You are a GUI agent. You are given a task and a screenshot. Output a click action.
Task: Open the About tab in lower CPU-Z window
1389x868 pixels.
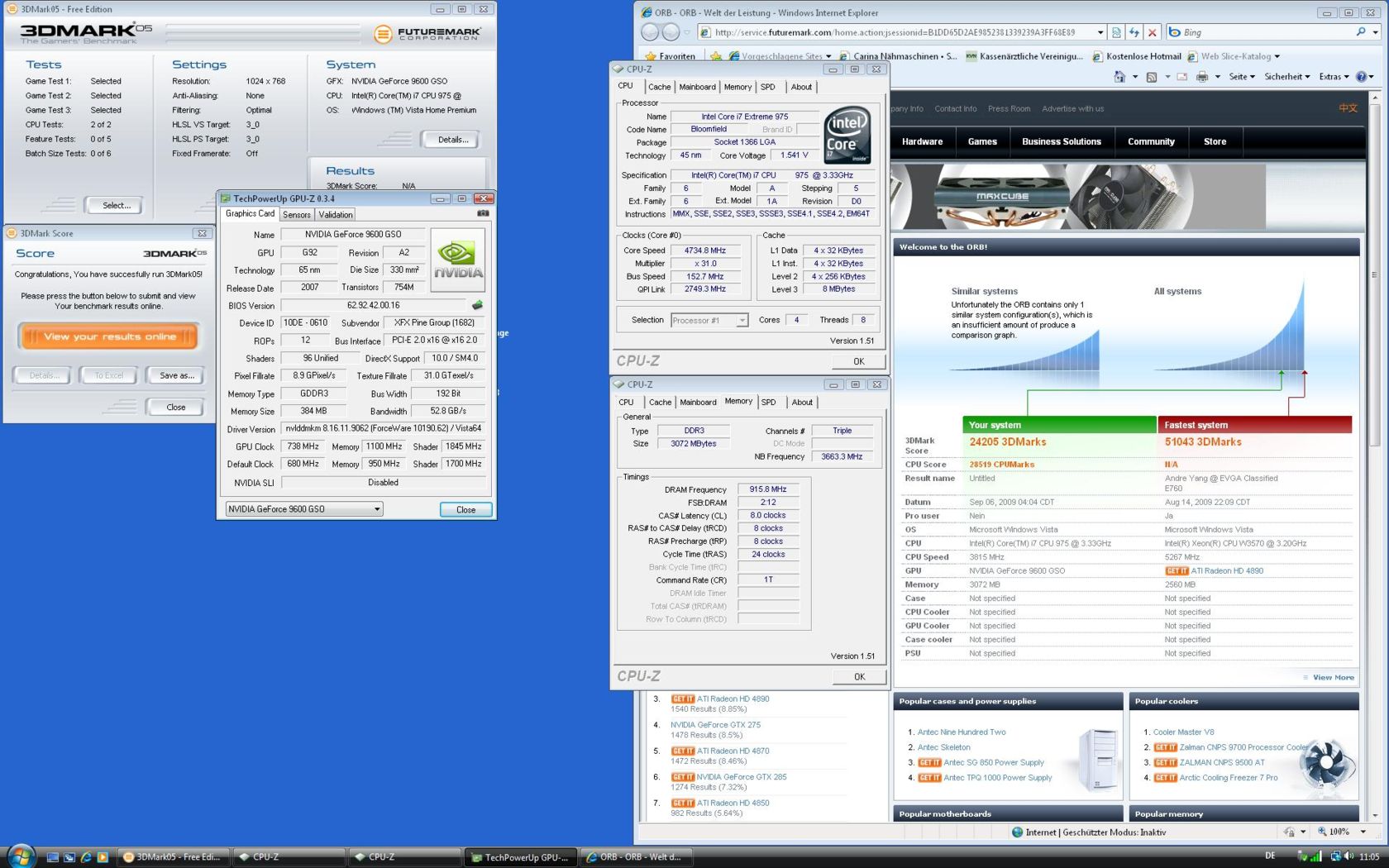click(802, 403)
